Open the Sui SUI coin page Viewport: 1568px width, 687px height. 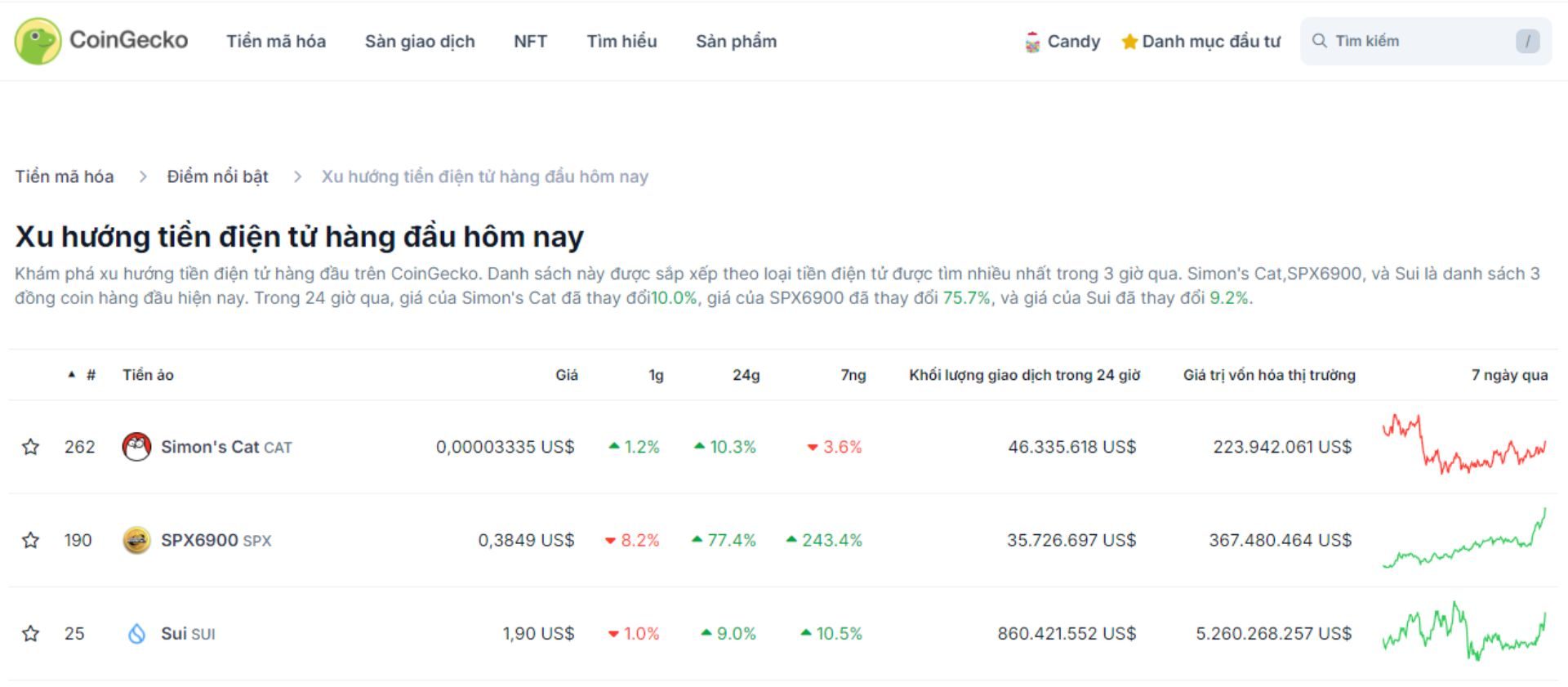point(188,633)
